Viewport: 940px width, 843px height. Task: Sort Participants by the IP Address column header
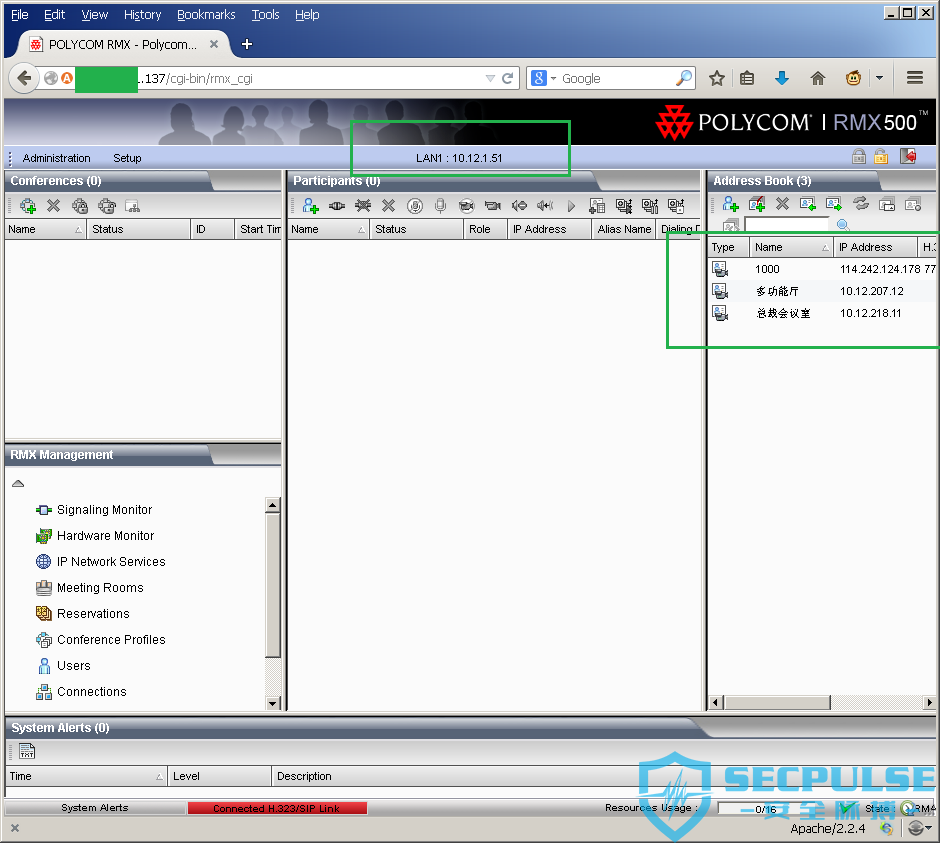coord(549,229)
